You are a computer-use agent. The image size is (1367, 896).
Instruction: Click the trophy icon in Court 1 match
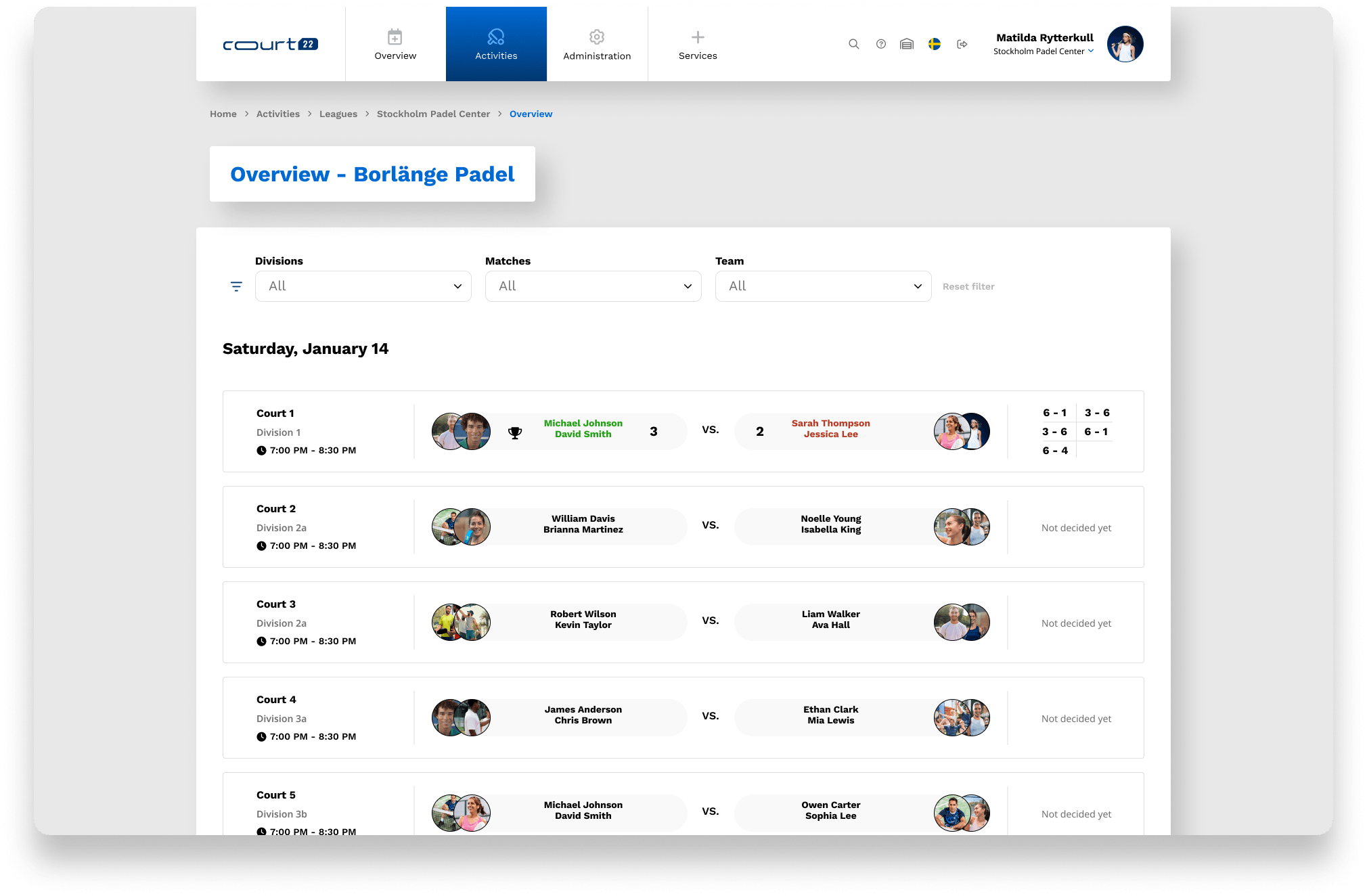click(515, 432)
